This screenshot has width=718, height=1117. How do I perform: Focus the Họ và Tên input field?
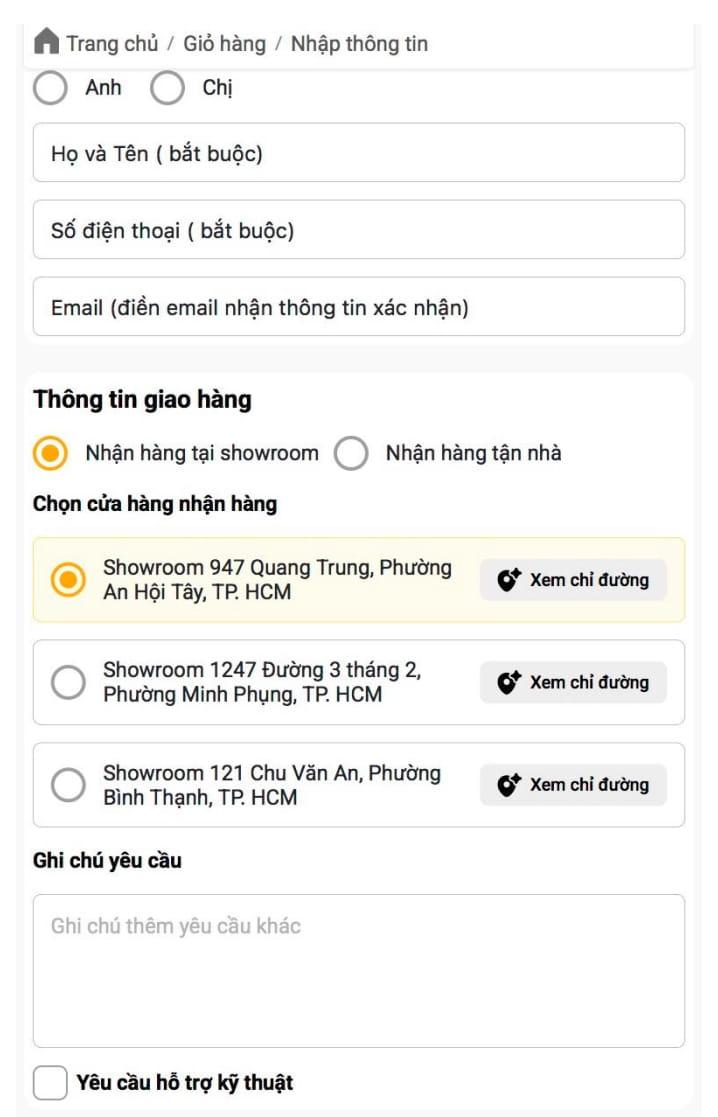tap(358, 153)
